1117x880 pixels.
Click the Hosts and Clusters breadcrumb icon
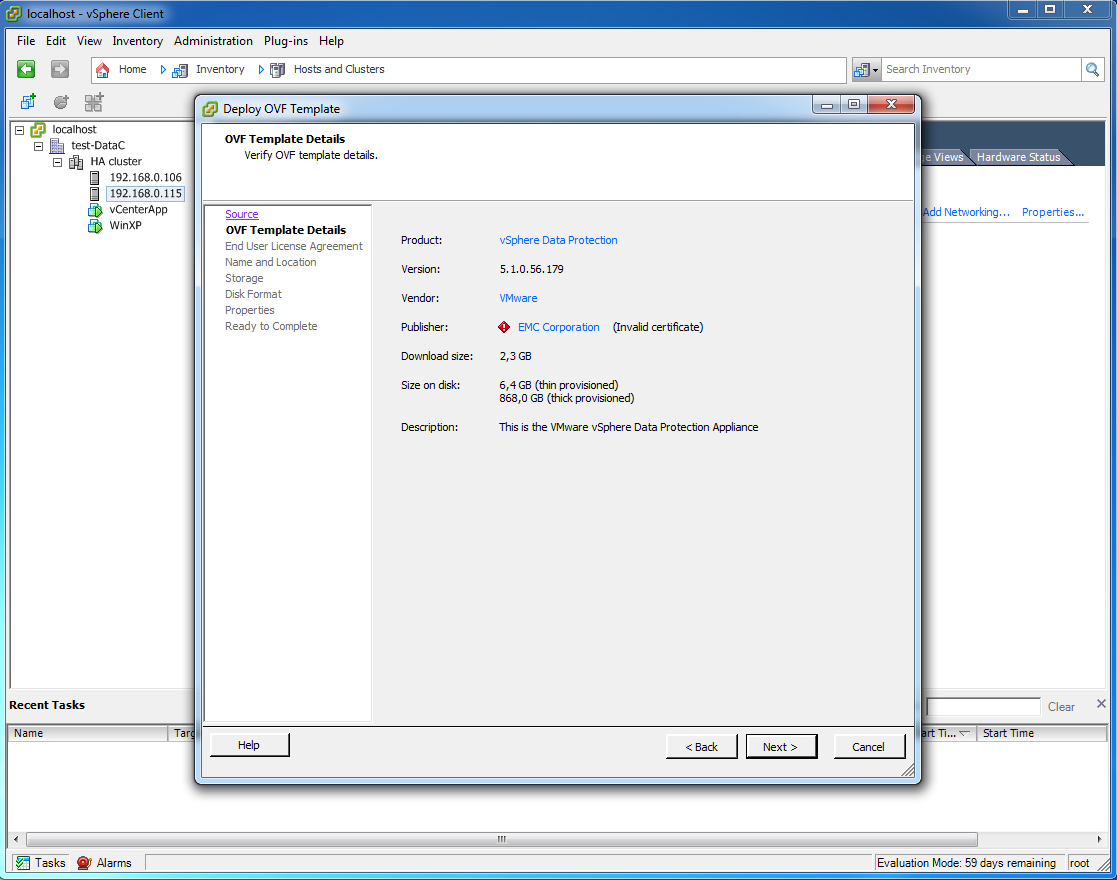click(278, 70)
